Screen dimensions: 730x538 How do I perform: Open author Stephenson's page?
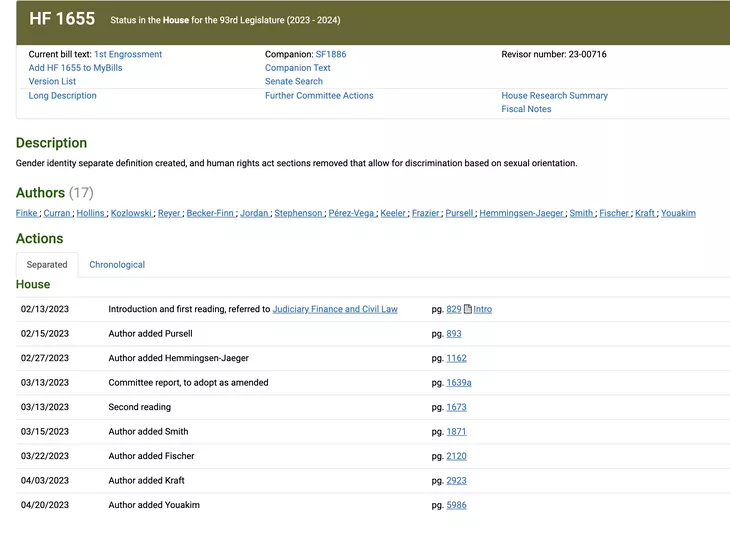pyautogui.click(x=298, y=213)
